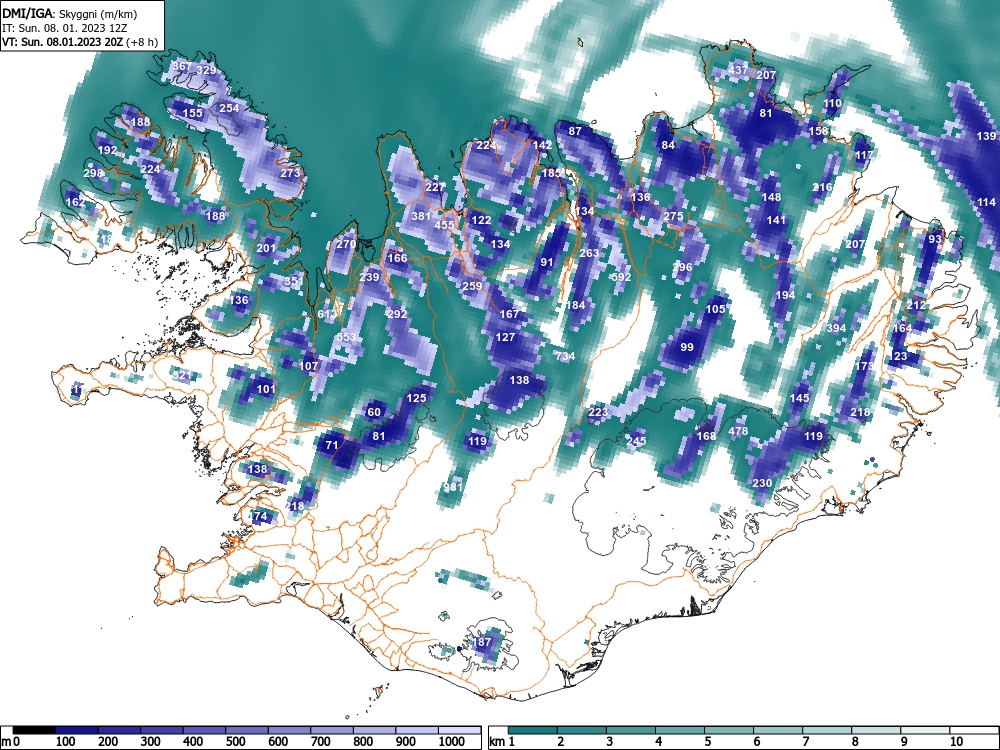Click the visibility value 125

(x=416, y=399)
